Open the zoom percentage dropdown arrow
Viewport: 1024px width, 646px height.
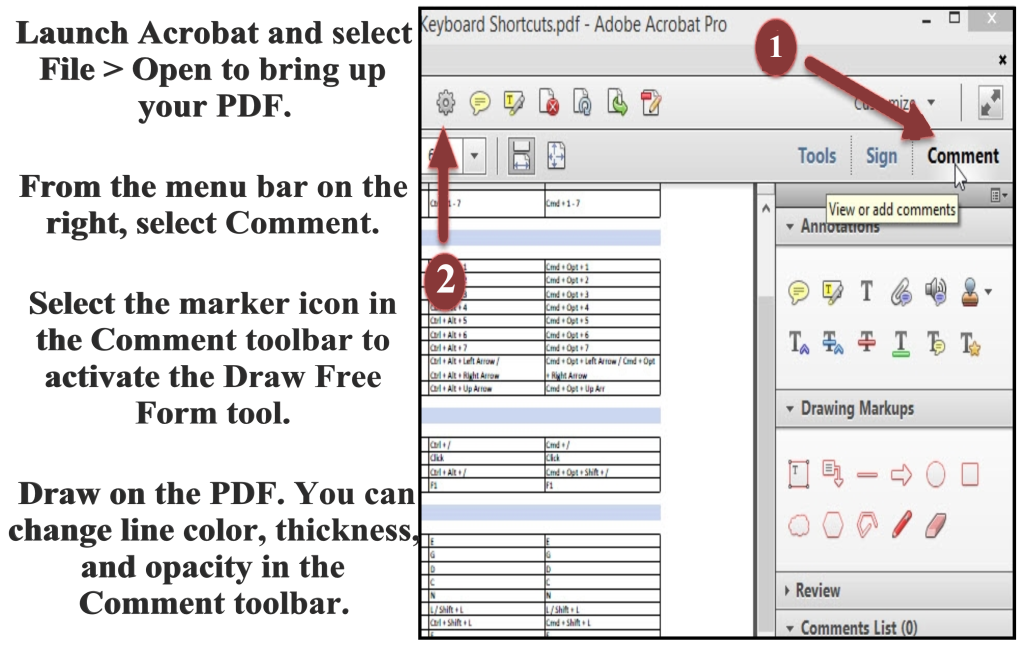coord(474,156)
